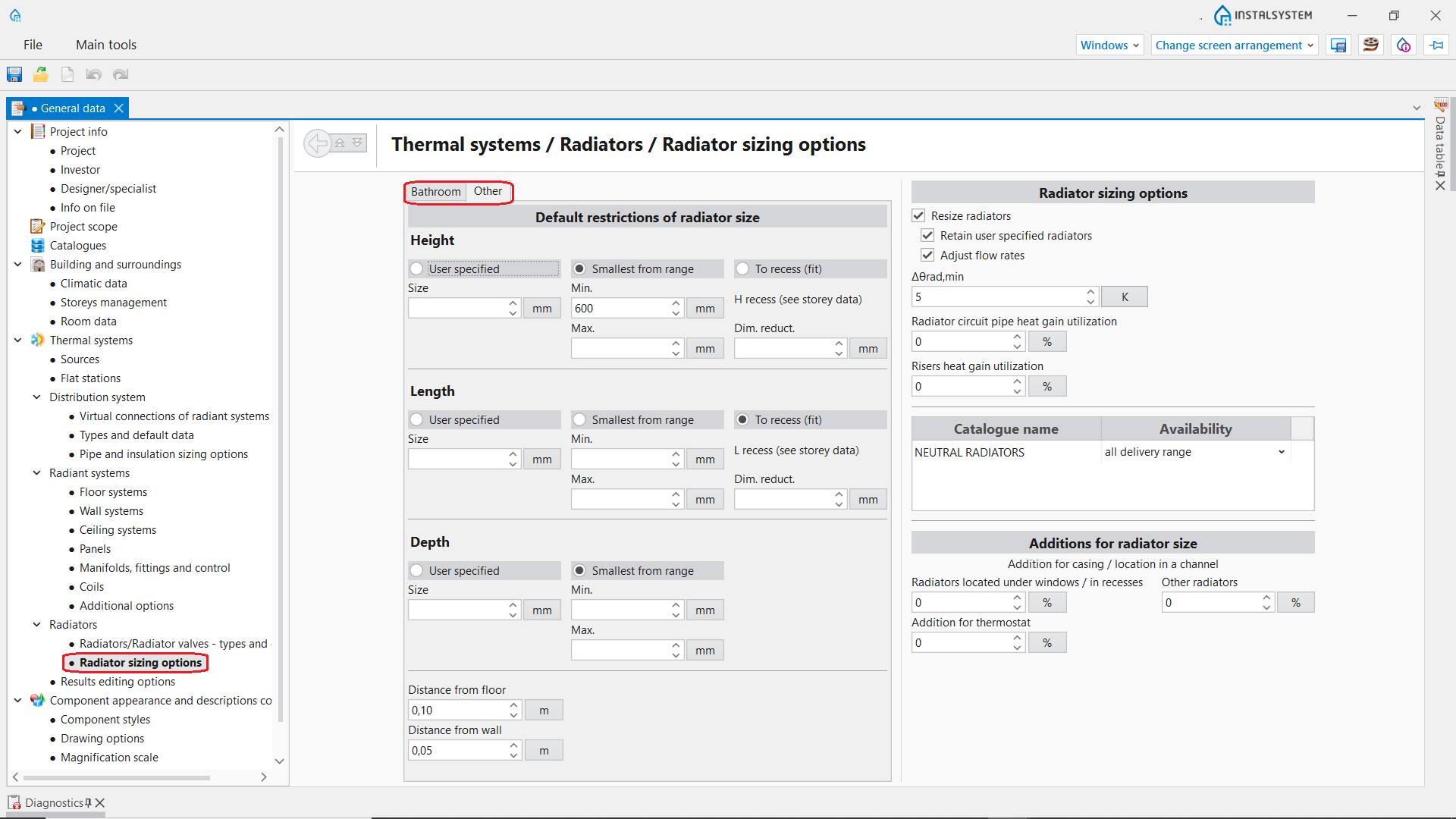1456x819 pixels.
Task: Toggle the Adjust flow rates checkbox
Action: pyautogui.click(x=927, y=256)
